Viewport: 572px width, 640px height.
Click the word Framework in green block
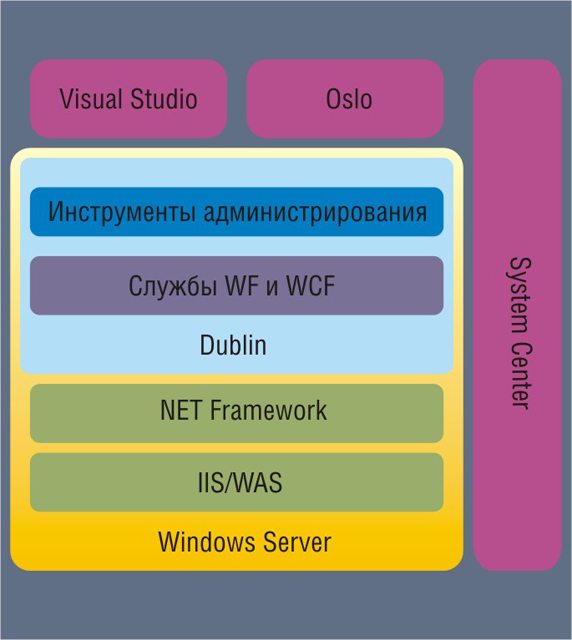[x=268, y=410]
